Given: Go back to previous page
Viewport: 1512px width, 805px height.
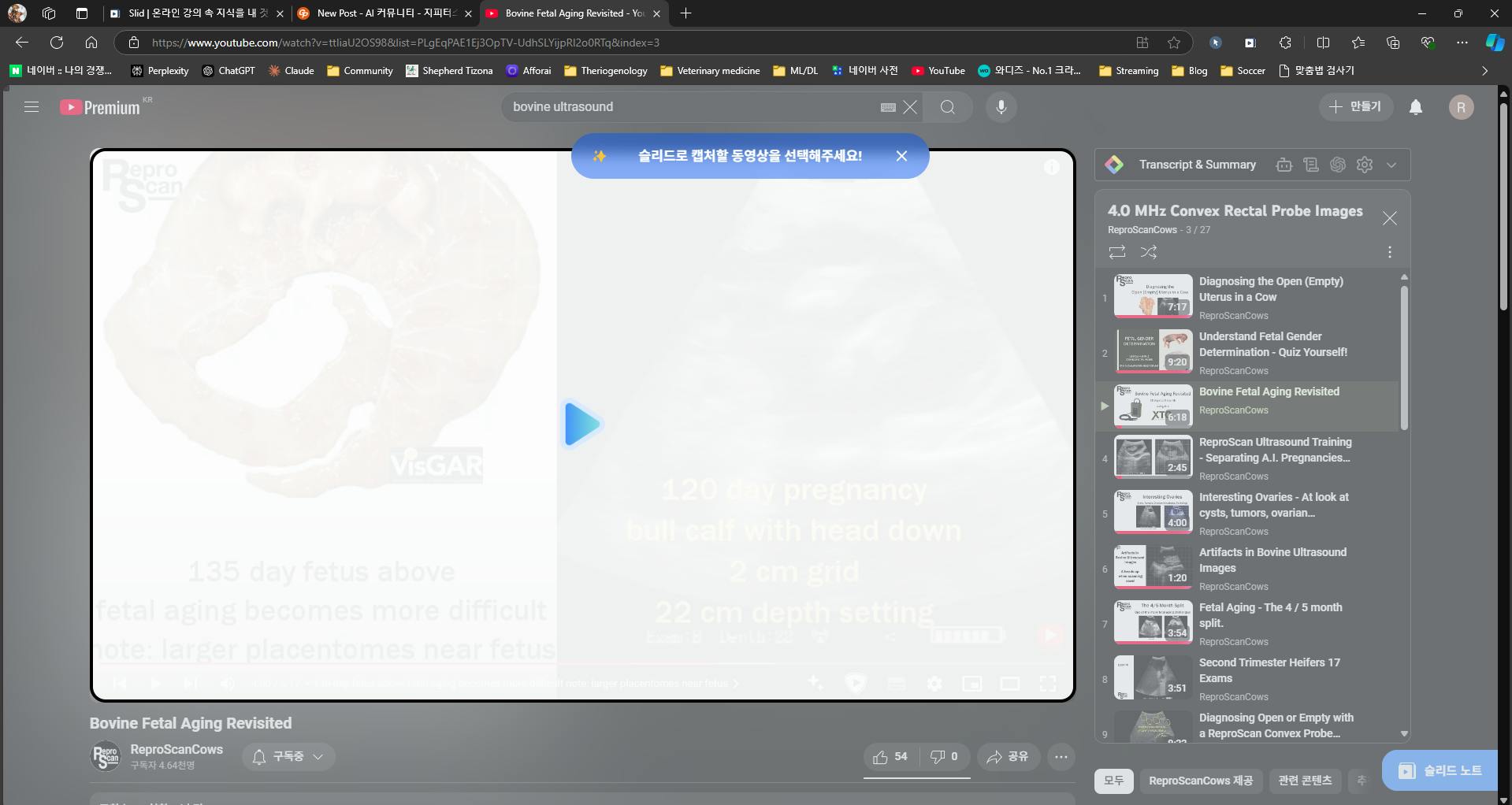Looking at the screenshot, I should [22, 43].
